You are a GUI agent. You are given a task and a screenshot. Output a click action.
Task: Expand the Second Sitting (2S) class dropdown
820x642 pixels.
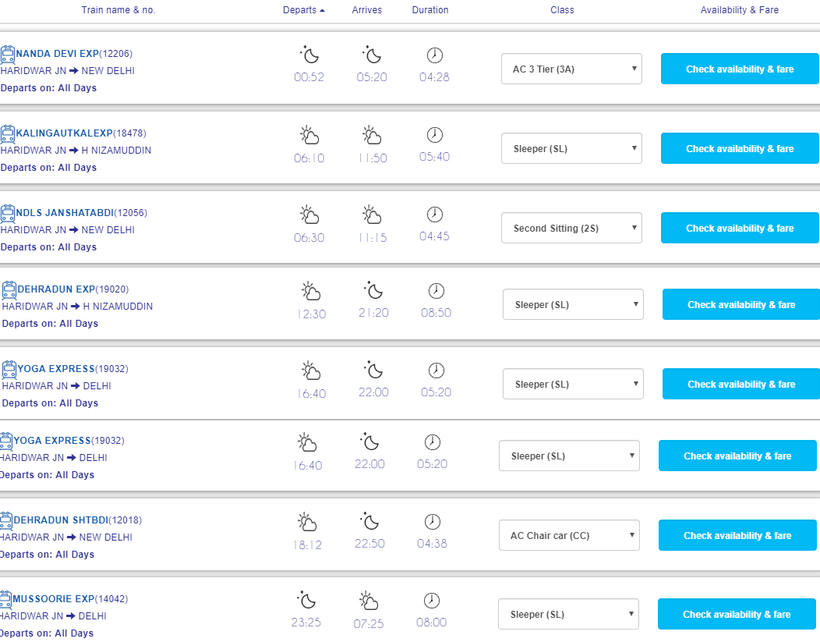571,228
